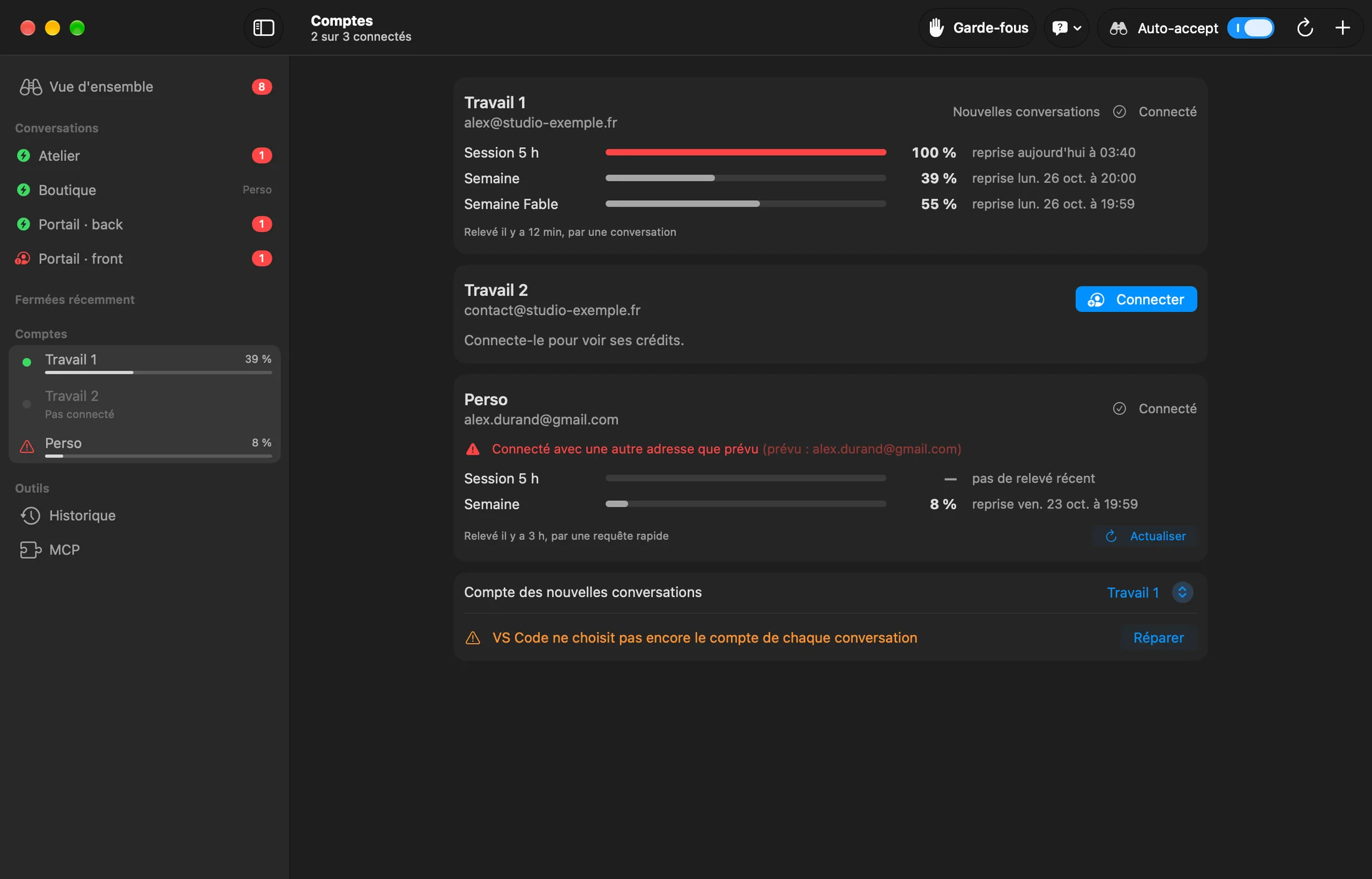Viewport: 1372px width, 879px height.
Task: Click the VS Code warning message text
Action: click(705, 638)
